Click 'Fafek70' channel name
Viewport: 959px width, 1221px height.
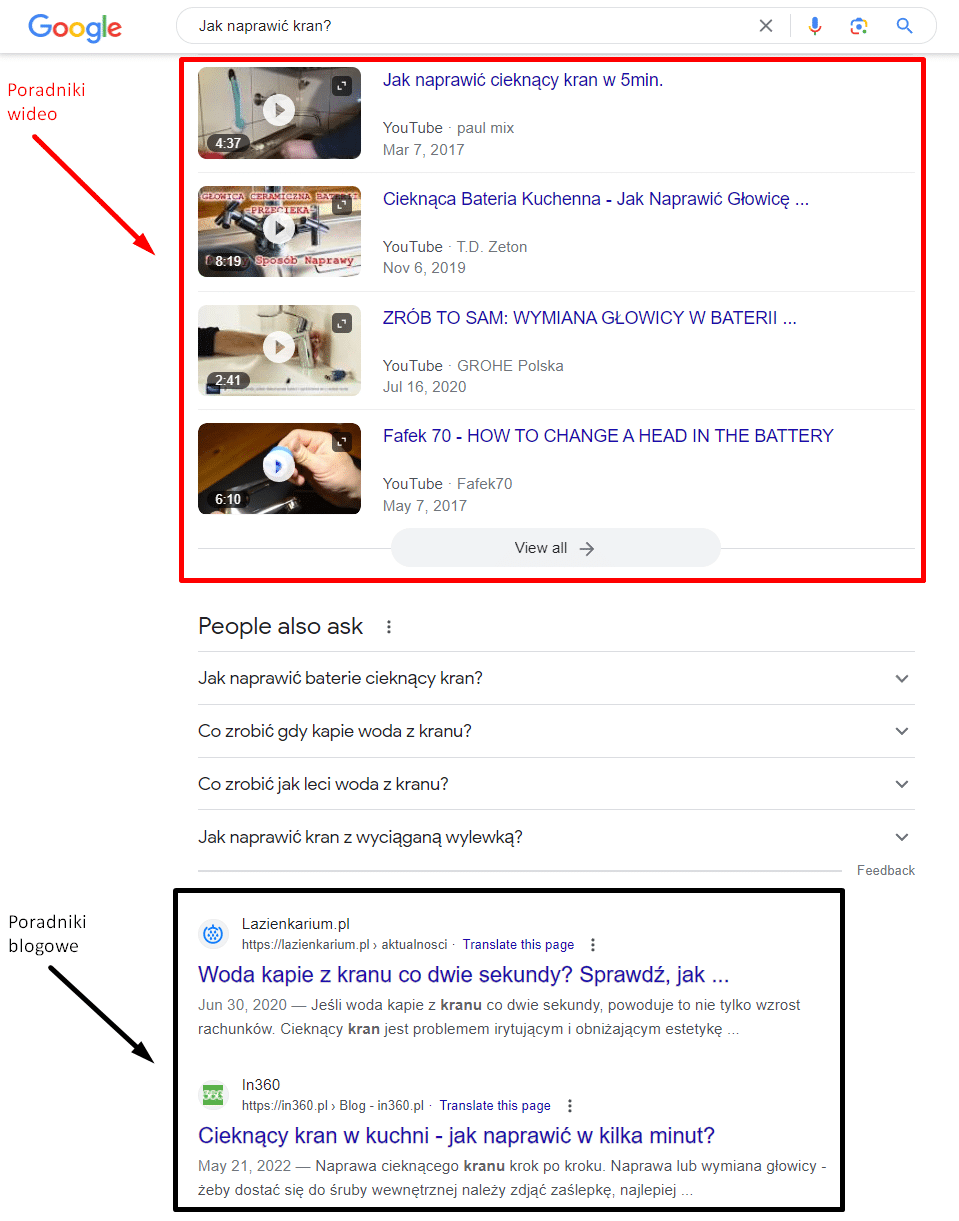485,484
